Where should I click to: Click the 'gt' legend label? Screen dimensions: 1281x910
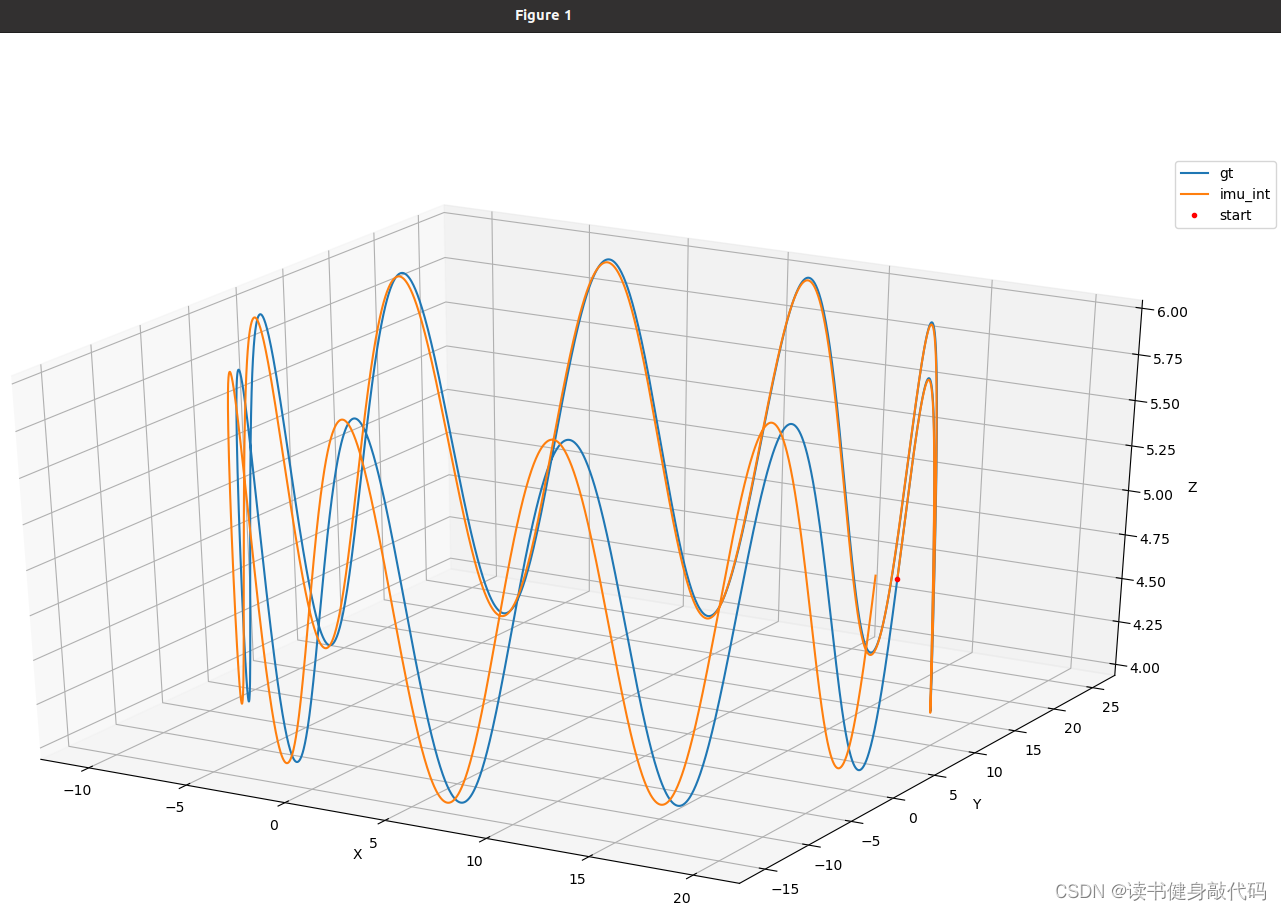click(1226, 173)
